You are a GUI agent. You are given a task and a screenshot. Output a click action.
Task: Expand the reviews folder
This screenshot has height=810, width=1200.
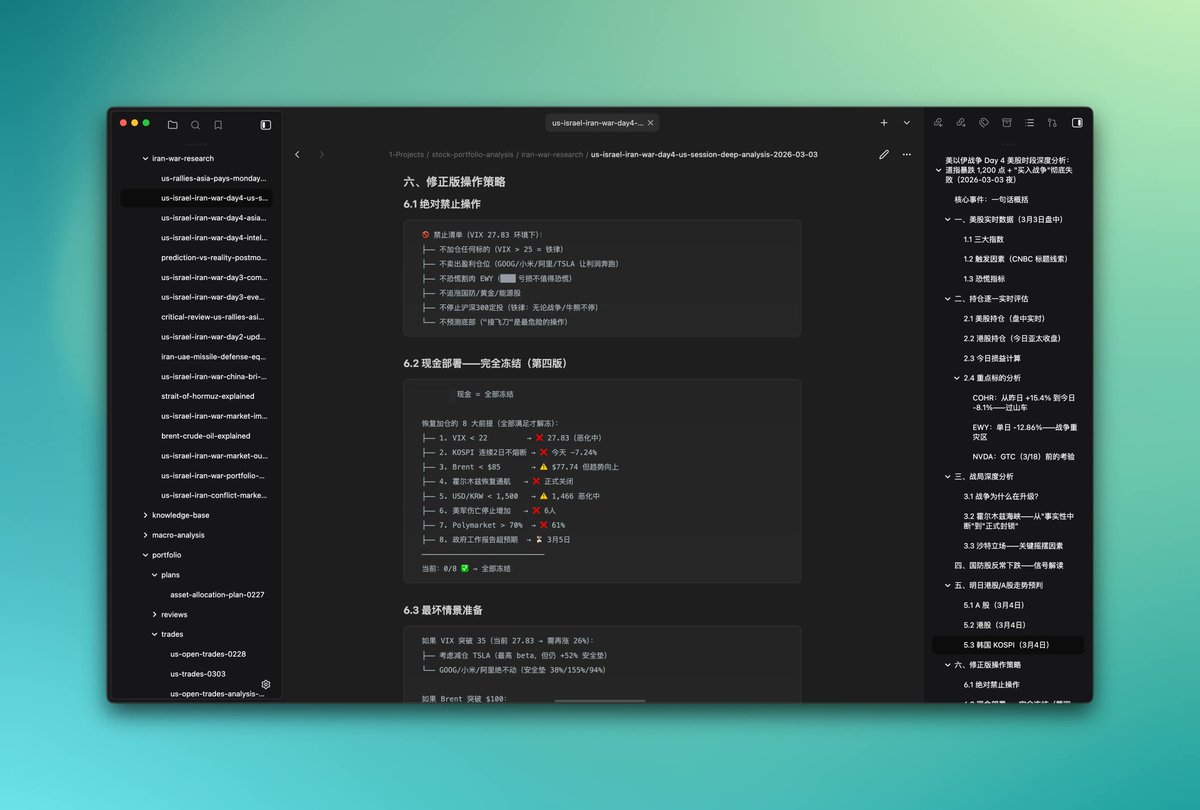point(155,614)
